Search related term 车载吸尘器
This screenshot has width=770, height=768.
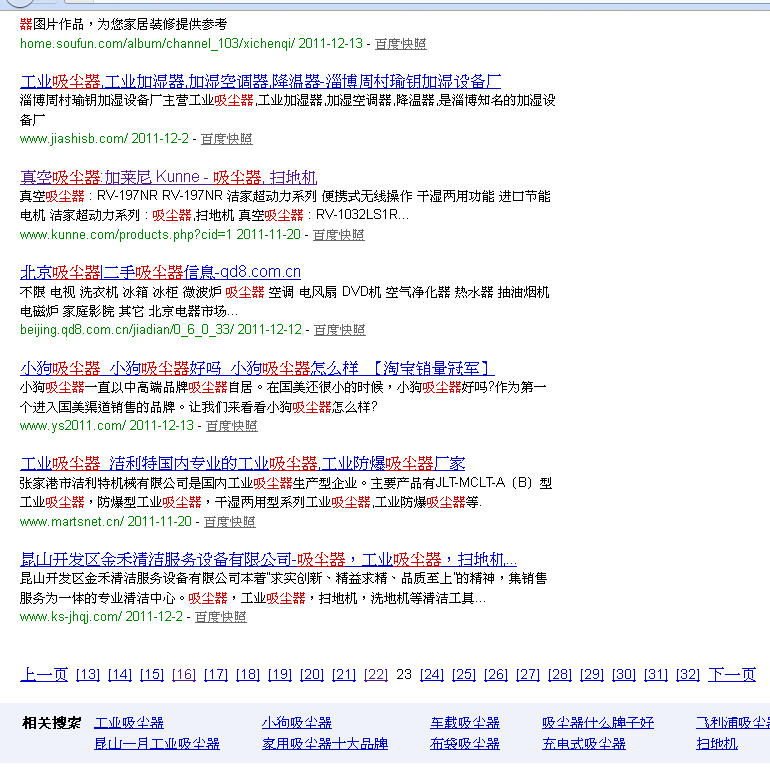pyautogui.click(x=465, y=723)
